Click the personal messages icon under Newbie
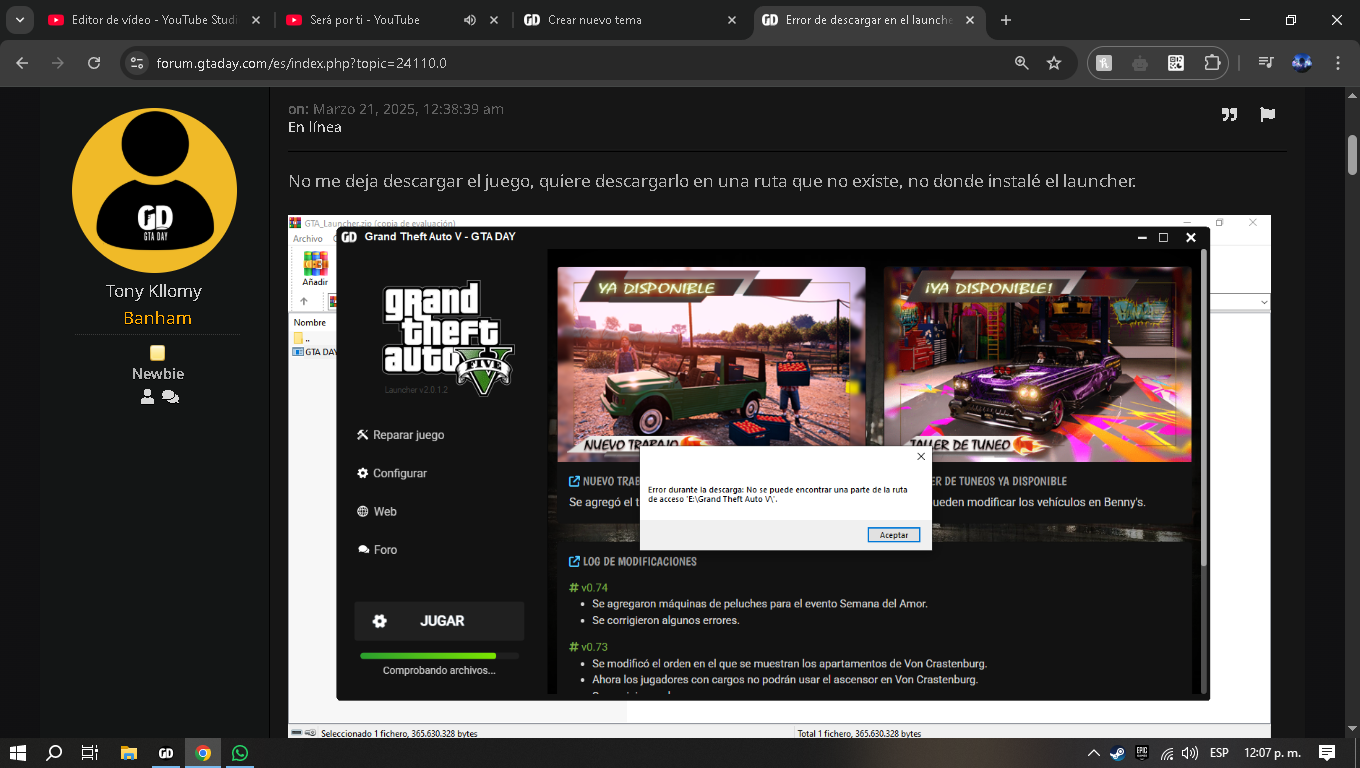This screenshot has width=1360, height=768. pyautogui.click(x=170, y=397)
